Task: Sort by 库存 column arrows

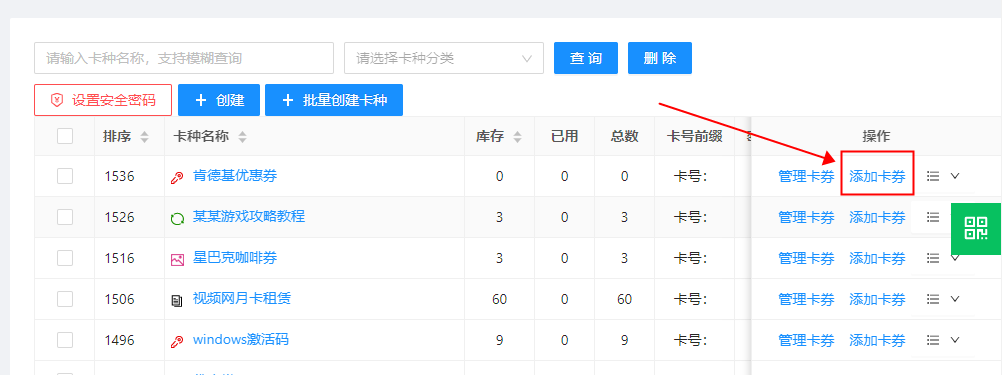Action: click(x=518, y=137)
